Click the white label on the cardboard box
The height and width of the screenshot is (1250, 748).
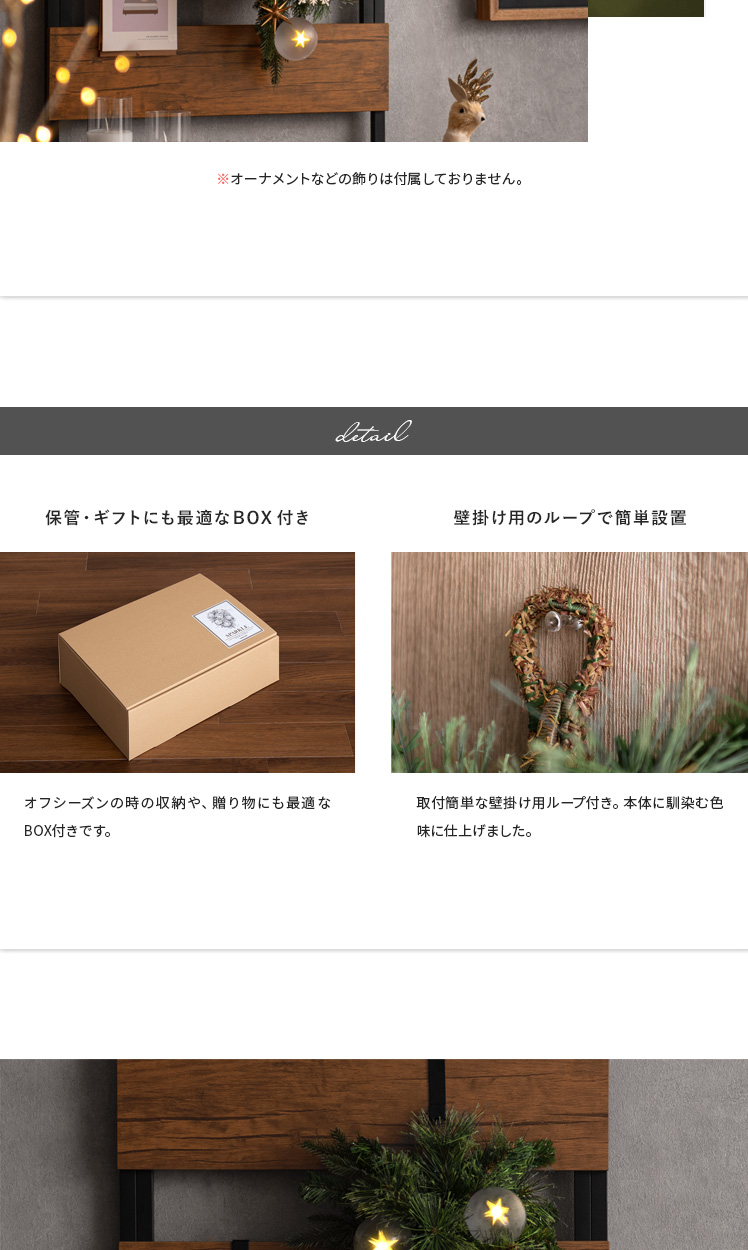(226, 624)
